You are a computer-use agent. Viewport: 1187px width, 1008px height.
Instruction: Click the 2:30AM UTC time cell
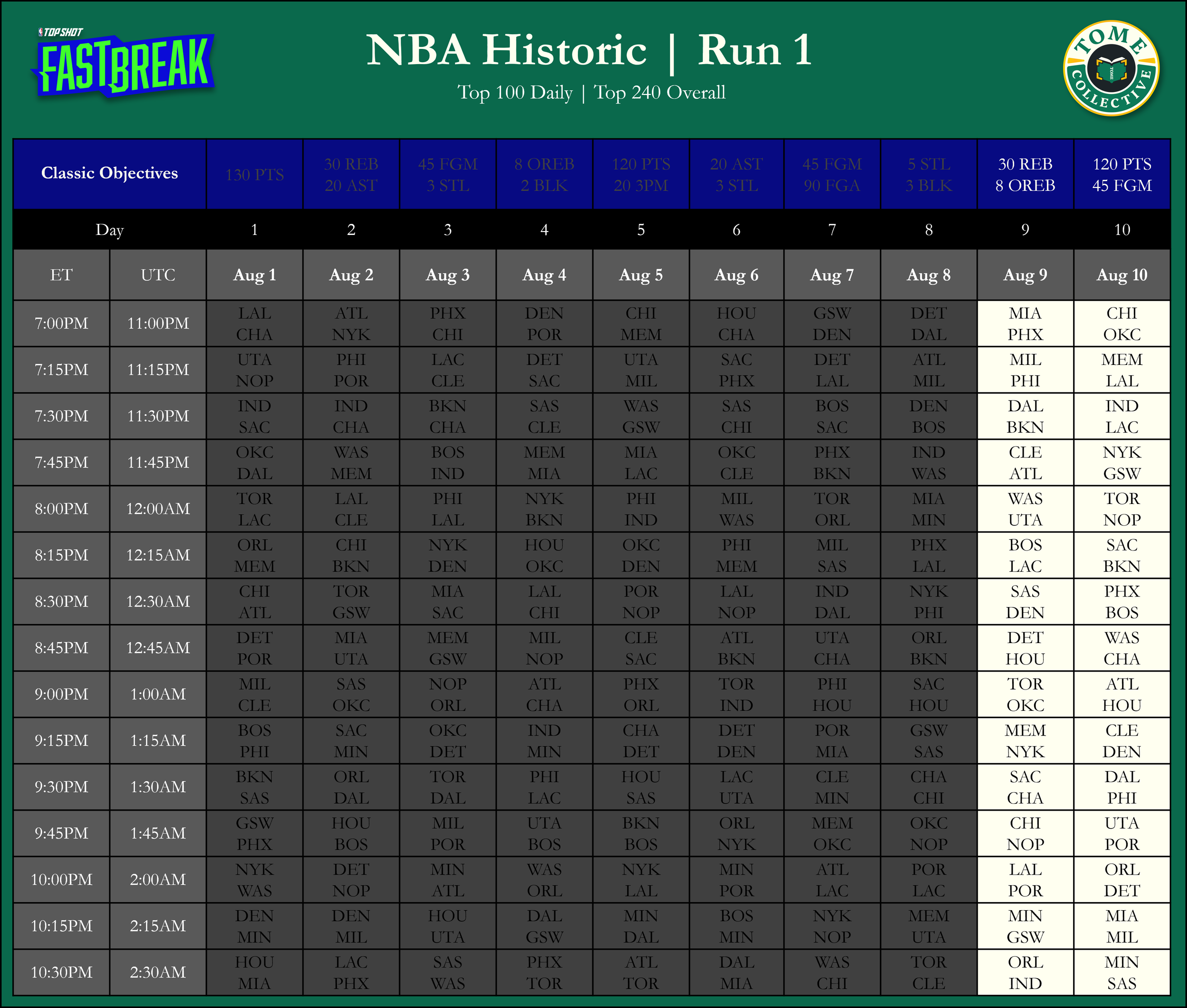point(158,972)
